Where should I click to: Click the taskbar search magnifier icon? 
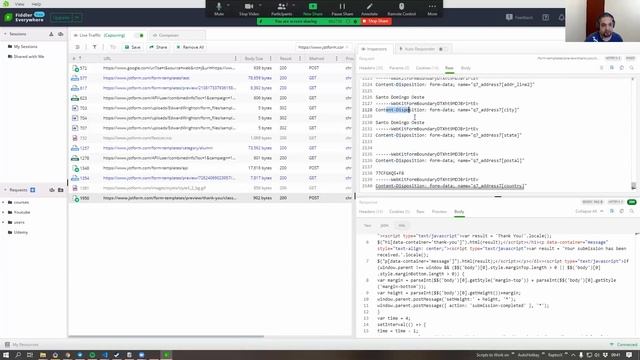[x=18, y=355]
